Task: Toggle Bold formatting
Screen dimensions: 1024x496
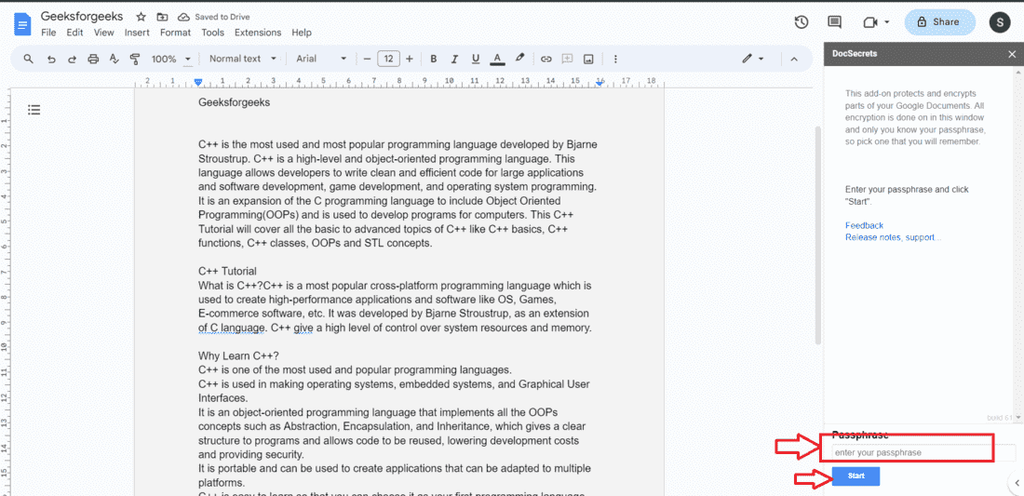Action: [434, 59]
